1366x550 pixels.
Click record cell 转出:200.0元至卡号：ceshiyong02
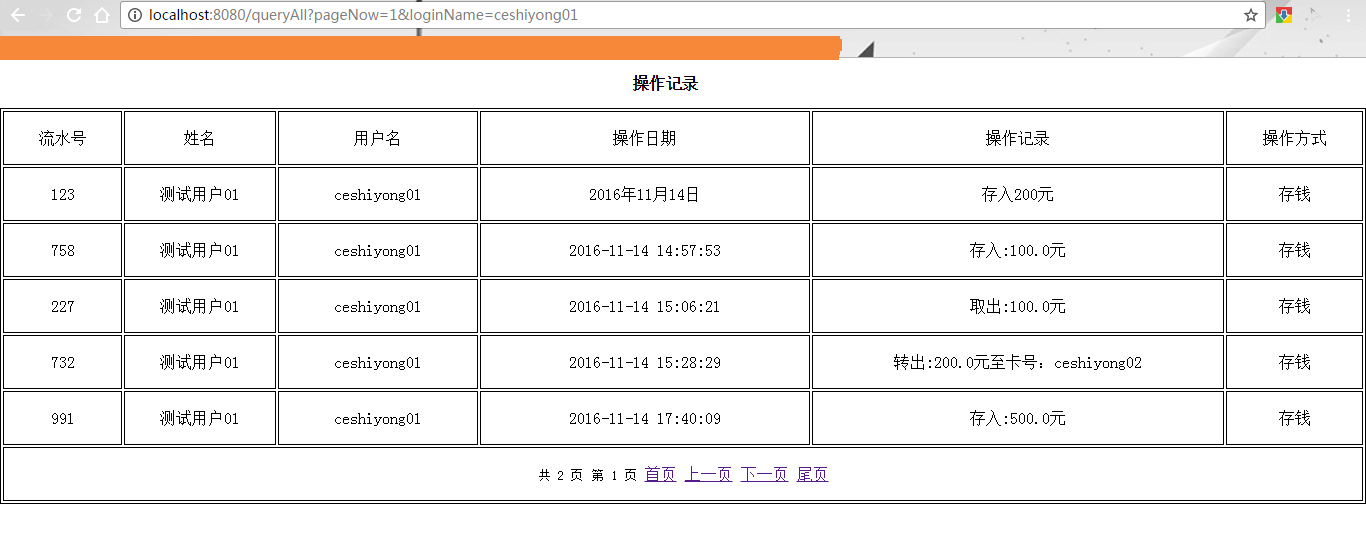[1018, 362]
